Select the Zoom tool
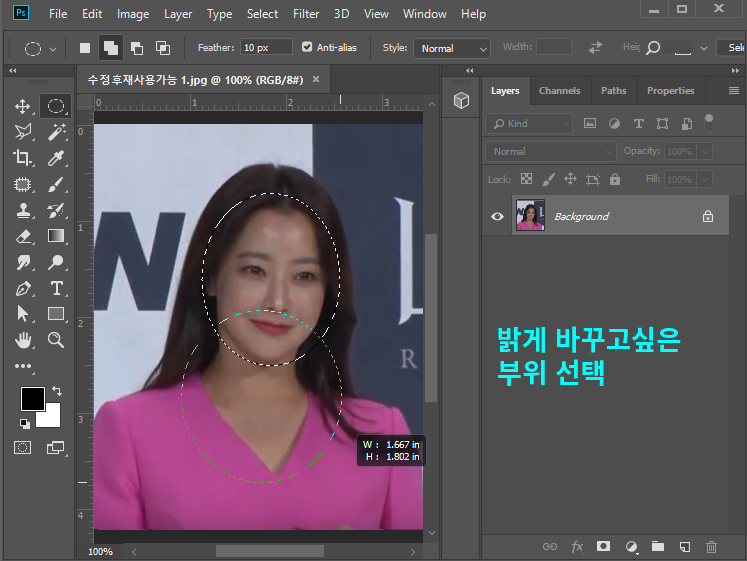Viewport: 747px width, 561px height. [56, 340]
